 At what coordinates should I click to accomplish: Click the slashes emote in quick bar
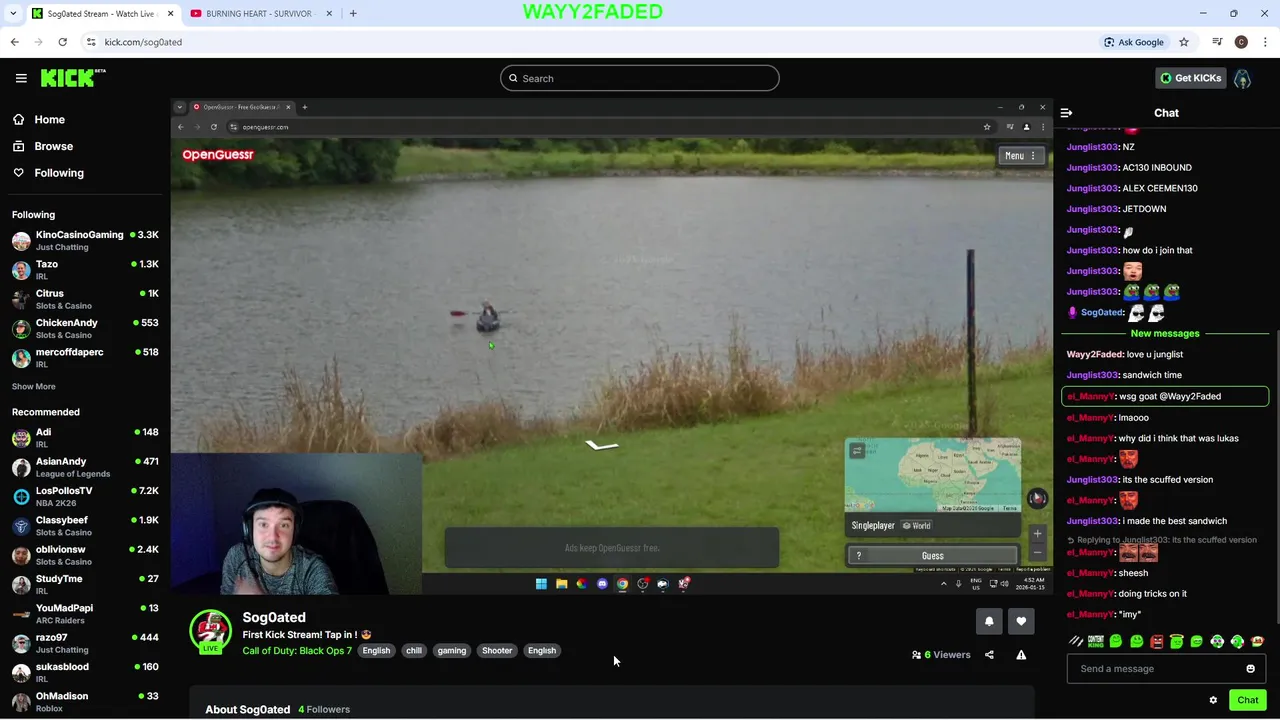coord(1076,641)
